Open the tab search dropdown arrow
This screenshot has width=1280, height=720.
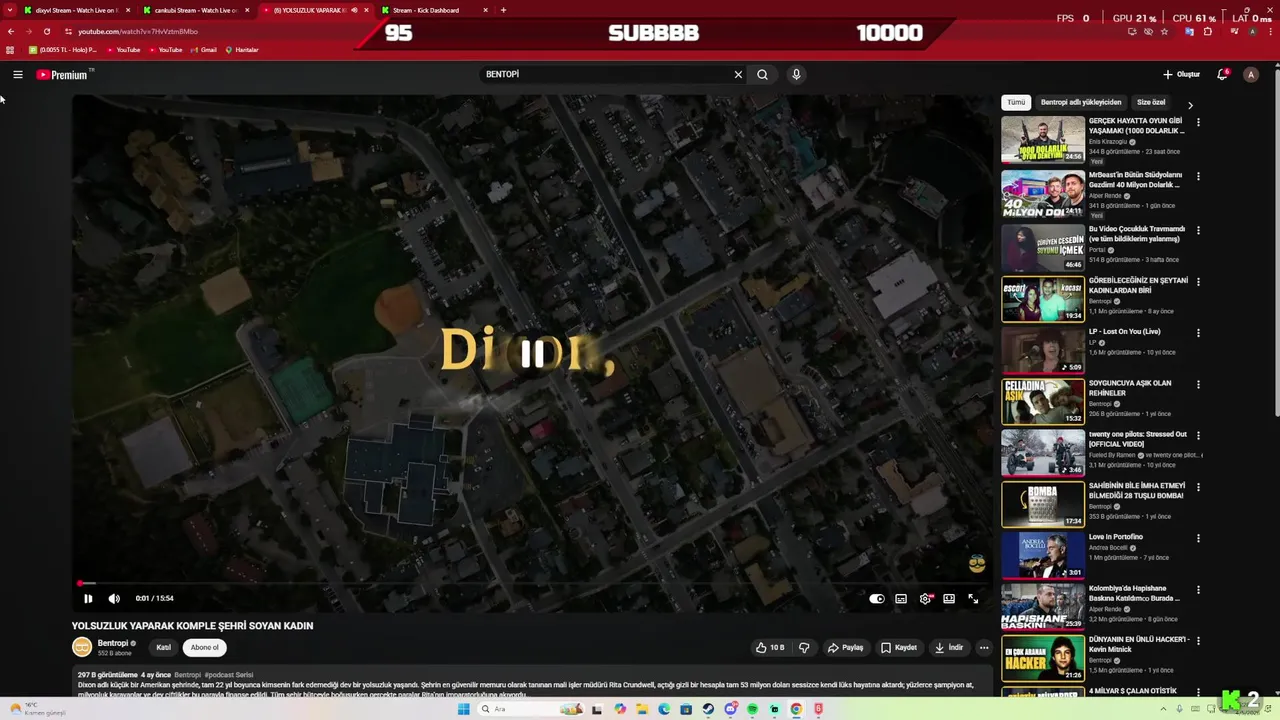click(11, 10)
